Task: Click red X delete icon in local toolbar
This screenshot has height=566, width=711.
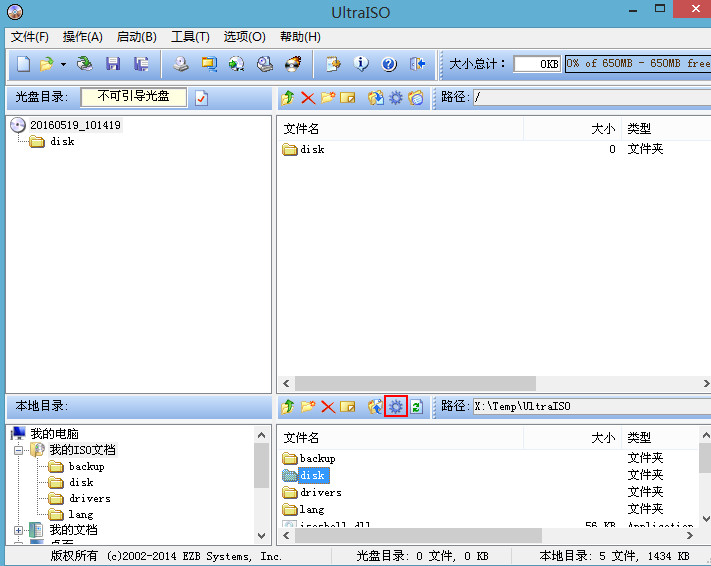Action: [328, 406]
